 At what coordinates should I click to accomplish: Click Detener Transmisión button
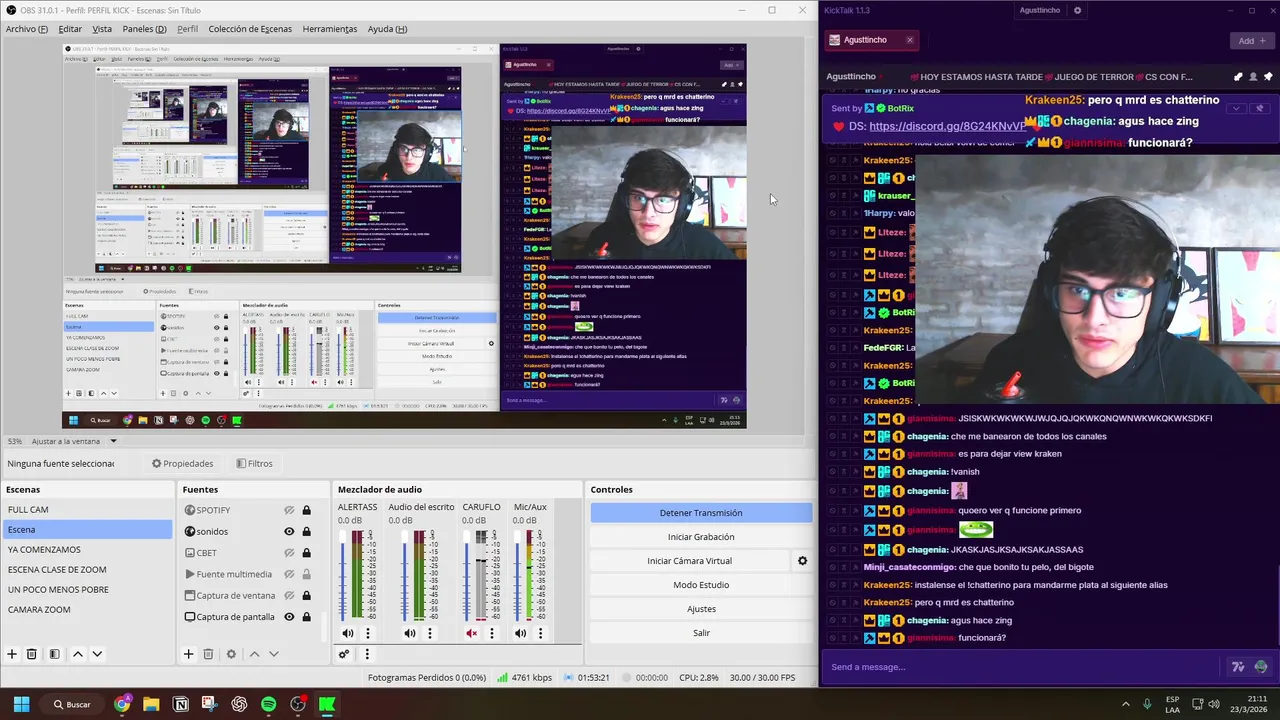pos(701,513)
